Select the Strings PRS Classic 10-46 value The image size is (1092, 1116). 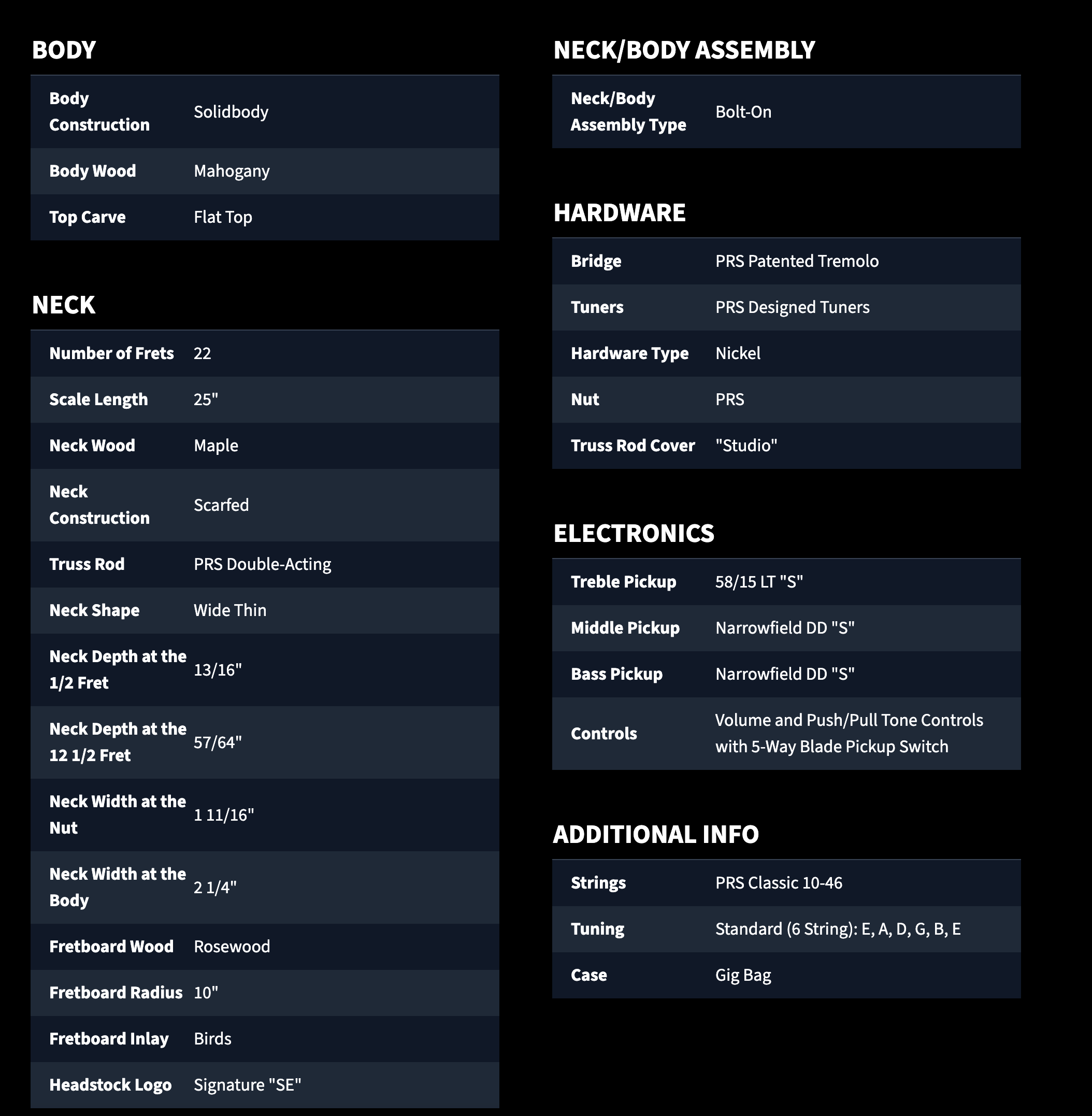[779, 882]
